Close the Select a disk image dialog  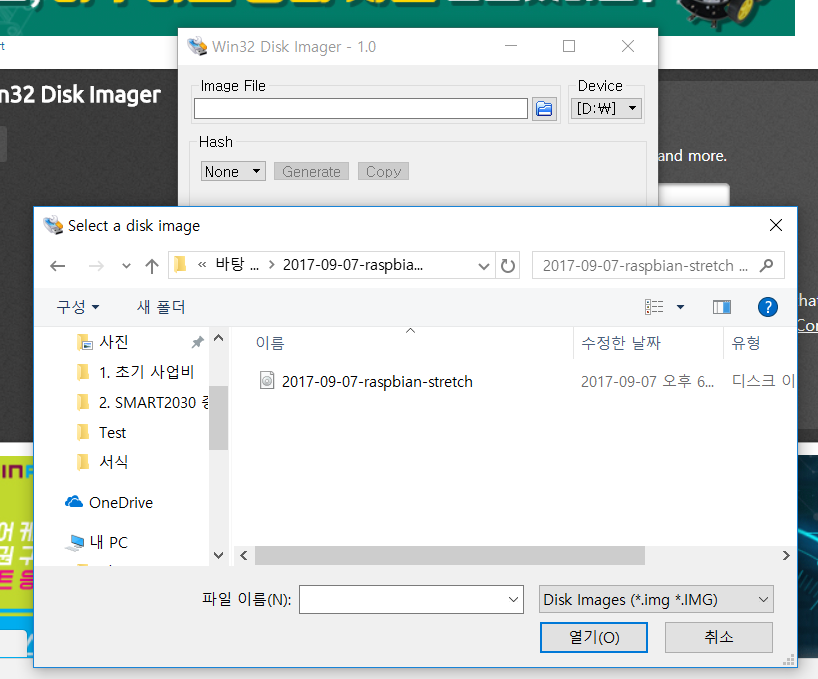tap(776, 225)
